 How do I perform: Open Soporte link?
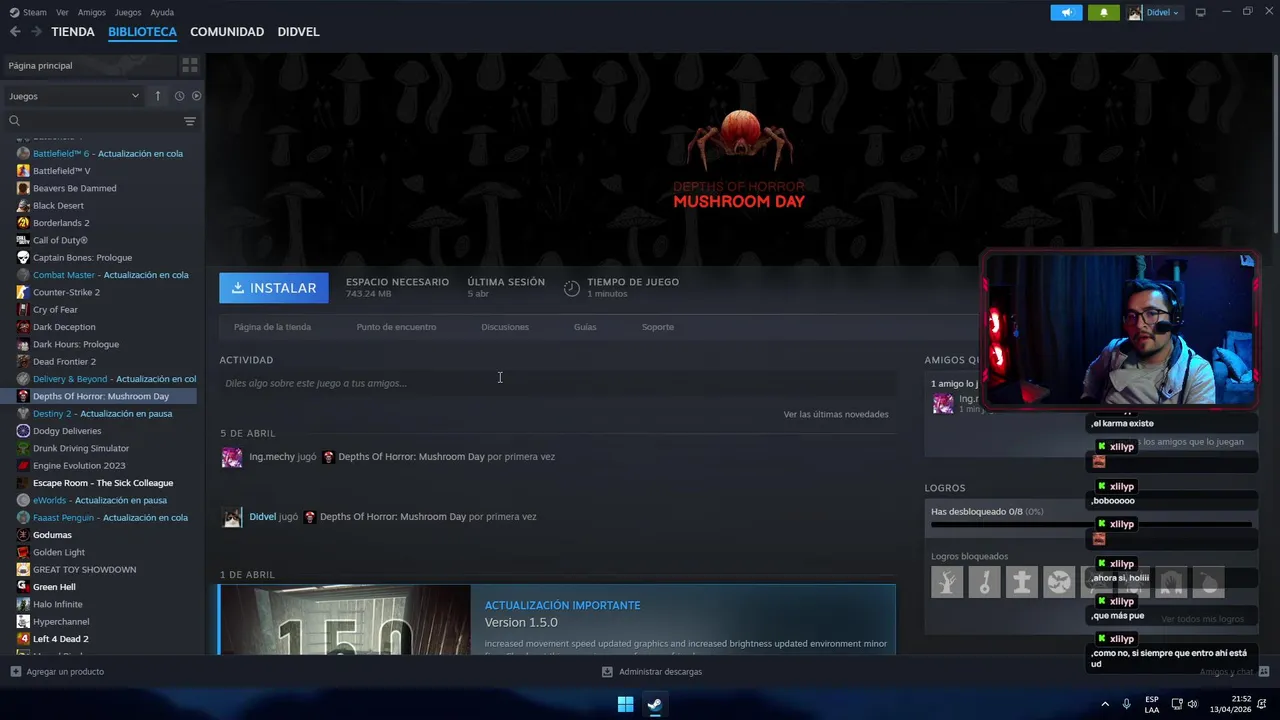tap(658, 327)
